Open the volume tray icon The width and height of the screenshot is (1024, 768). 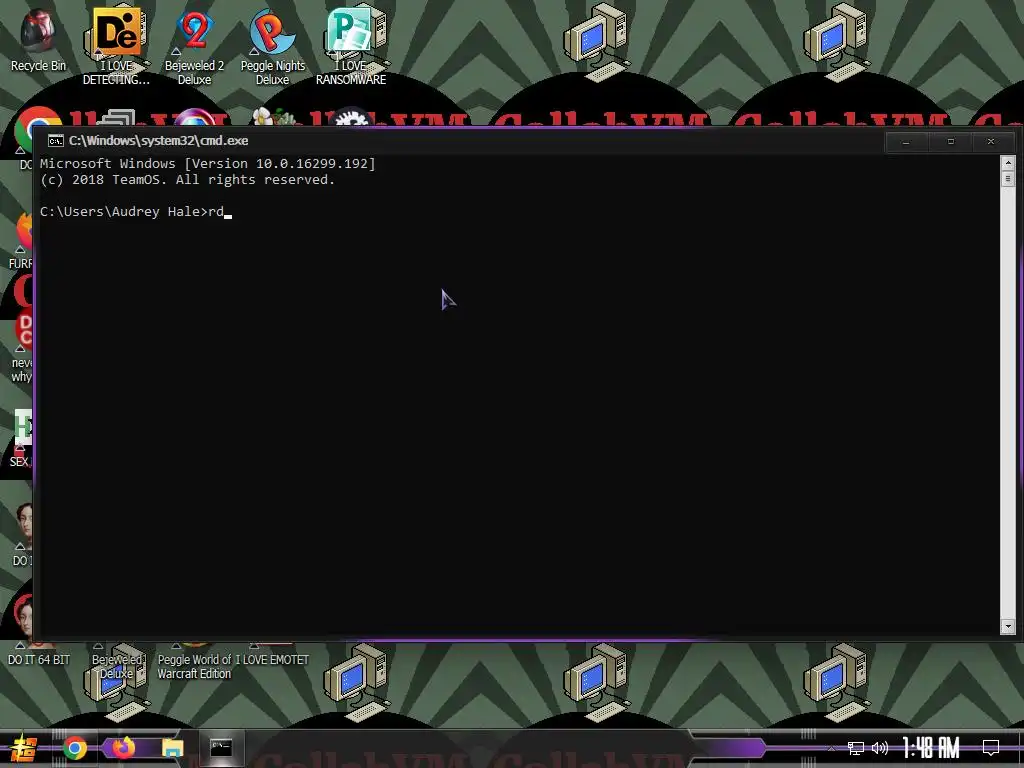click(x=880, y=748)
